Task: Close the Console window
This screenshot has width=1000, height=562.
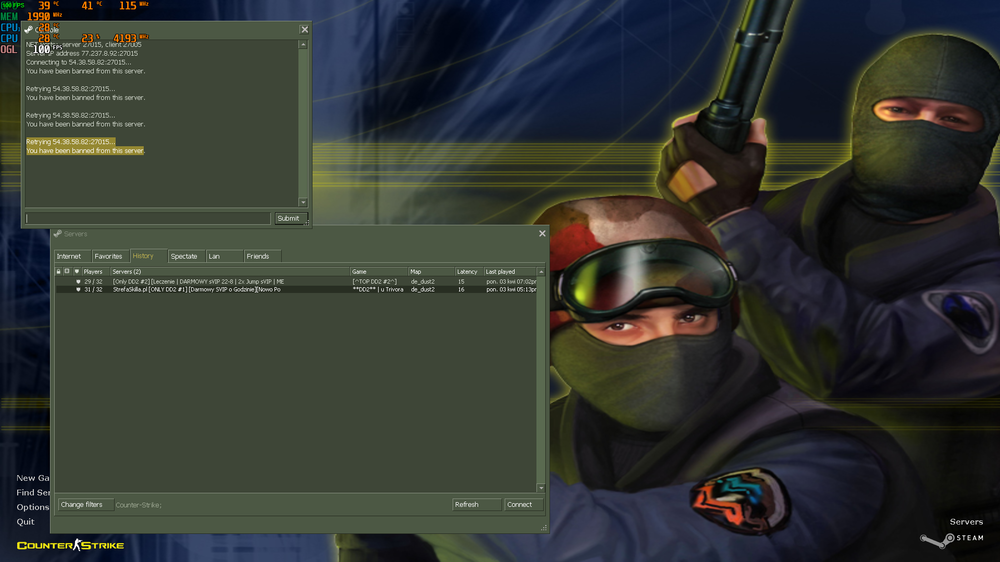Action: pyautogui.click(x=304, y=29)
